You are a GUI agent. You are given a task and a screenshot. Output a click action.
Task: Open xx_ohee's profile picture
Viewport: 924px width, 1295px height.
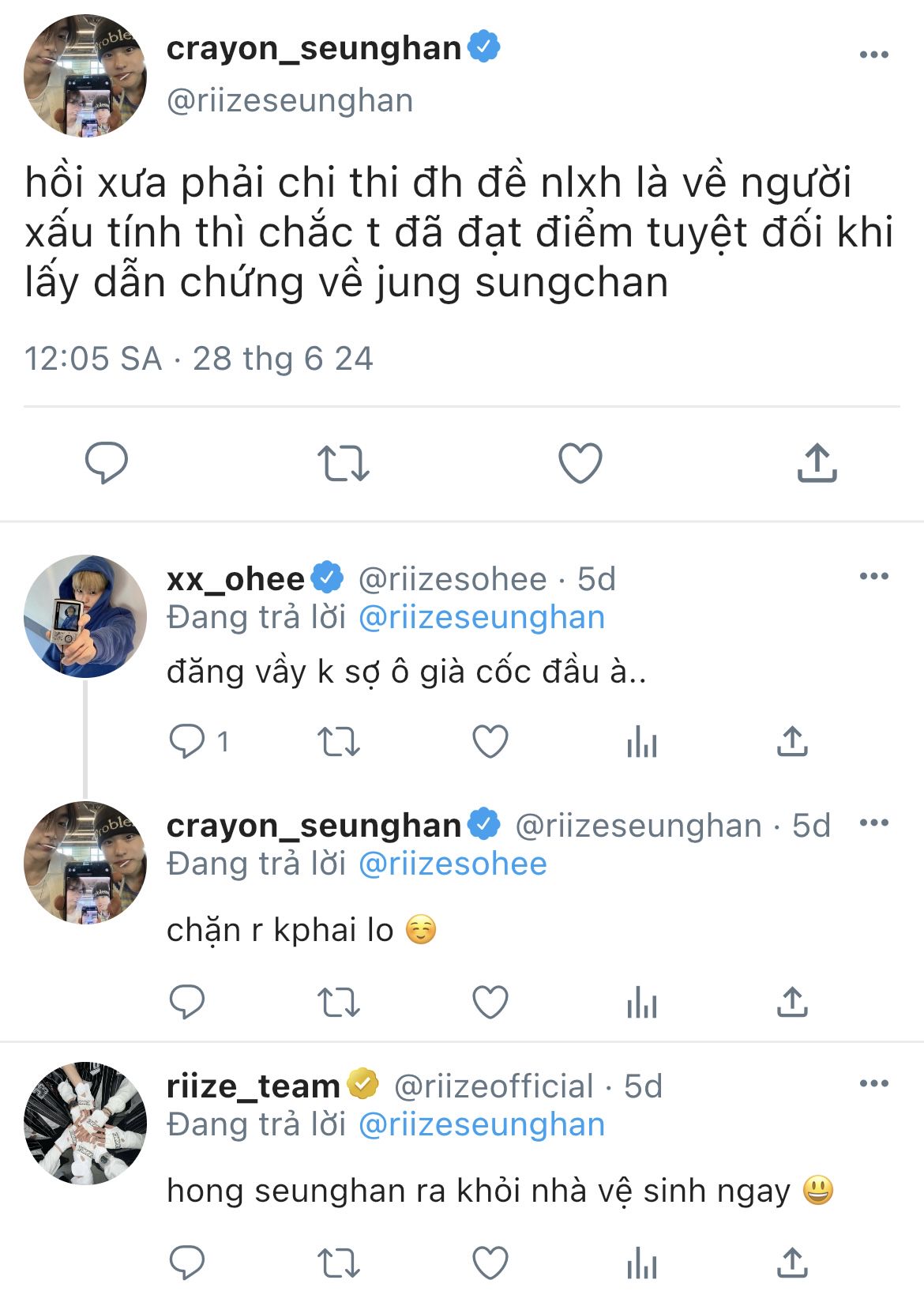point(85,616)
